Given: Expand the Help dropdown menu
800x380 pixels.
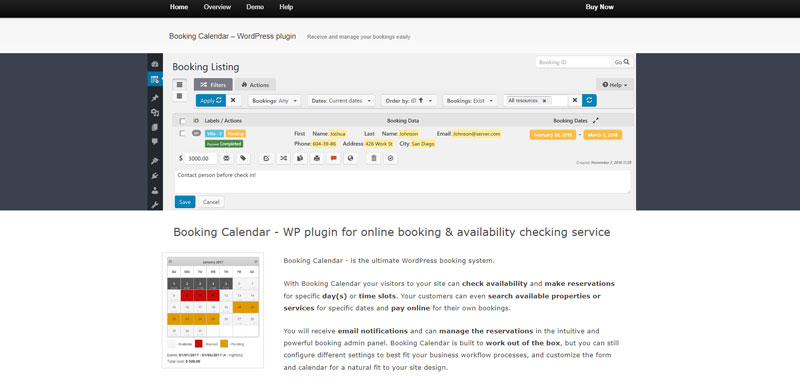Looking at the screenshot, I should (614, 85).
